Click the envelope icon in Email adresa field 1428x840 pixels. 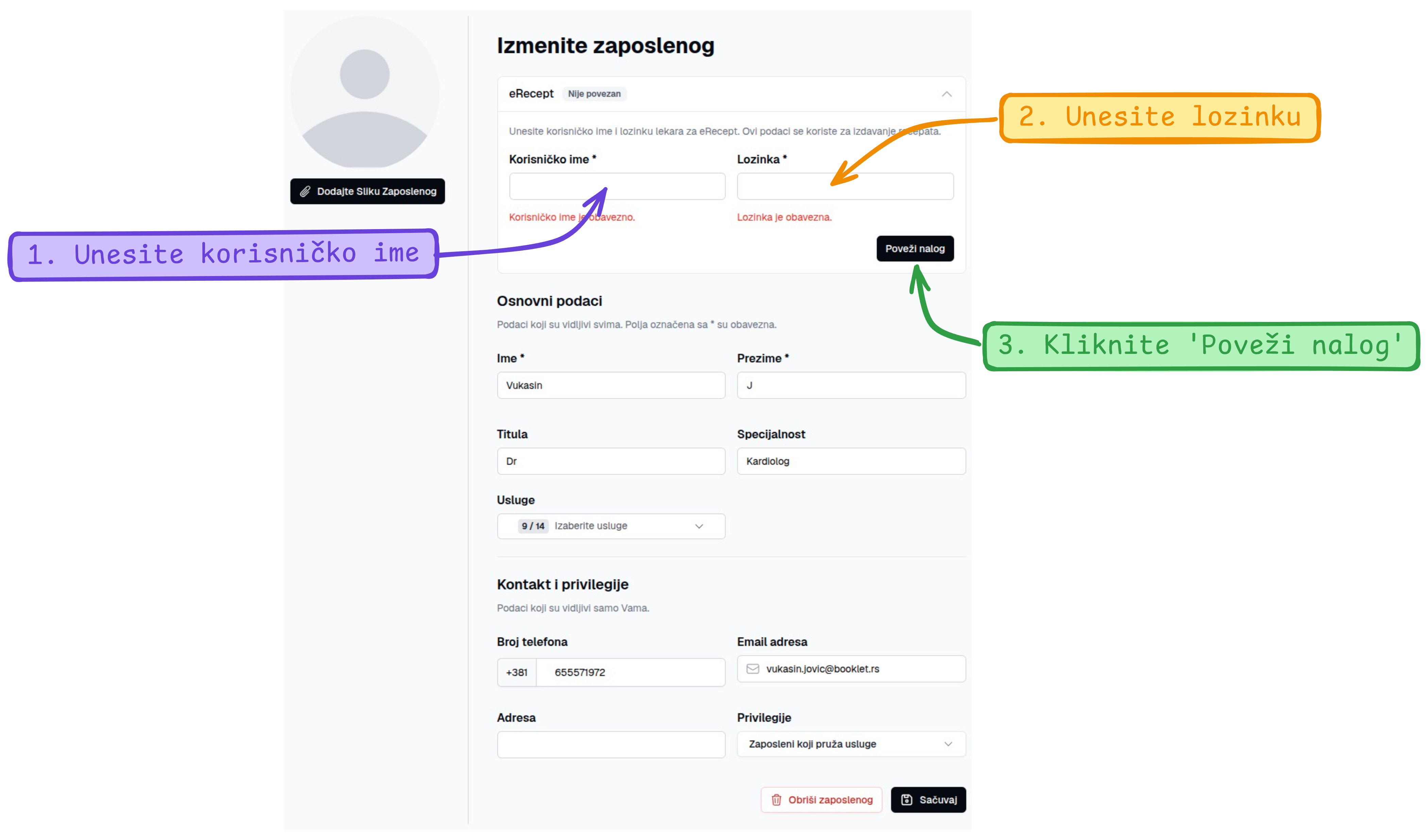pyautogui.click(x=752, y=668)
